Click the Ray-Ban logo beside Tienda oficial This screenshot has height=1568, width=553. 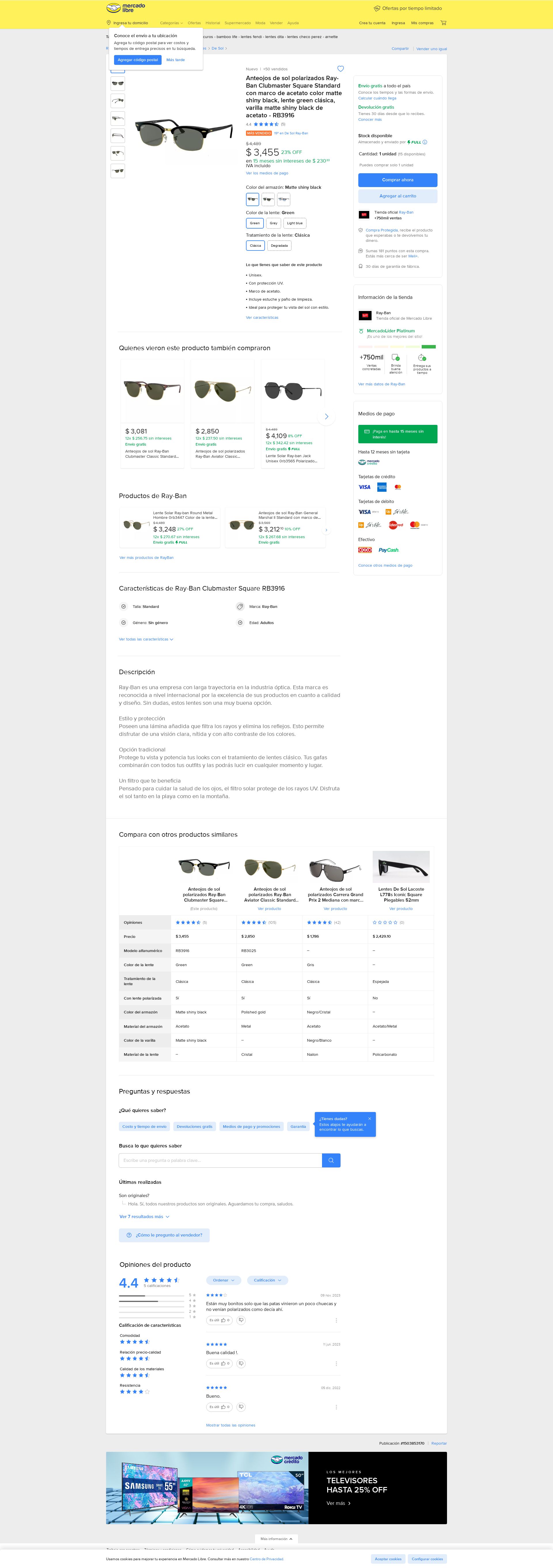point(364,214)
